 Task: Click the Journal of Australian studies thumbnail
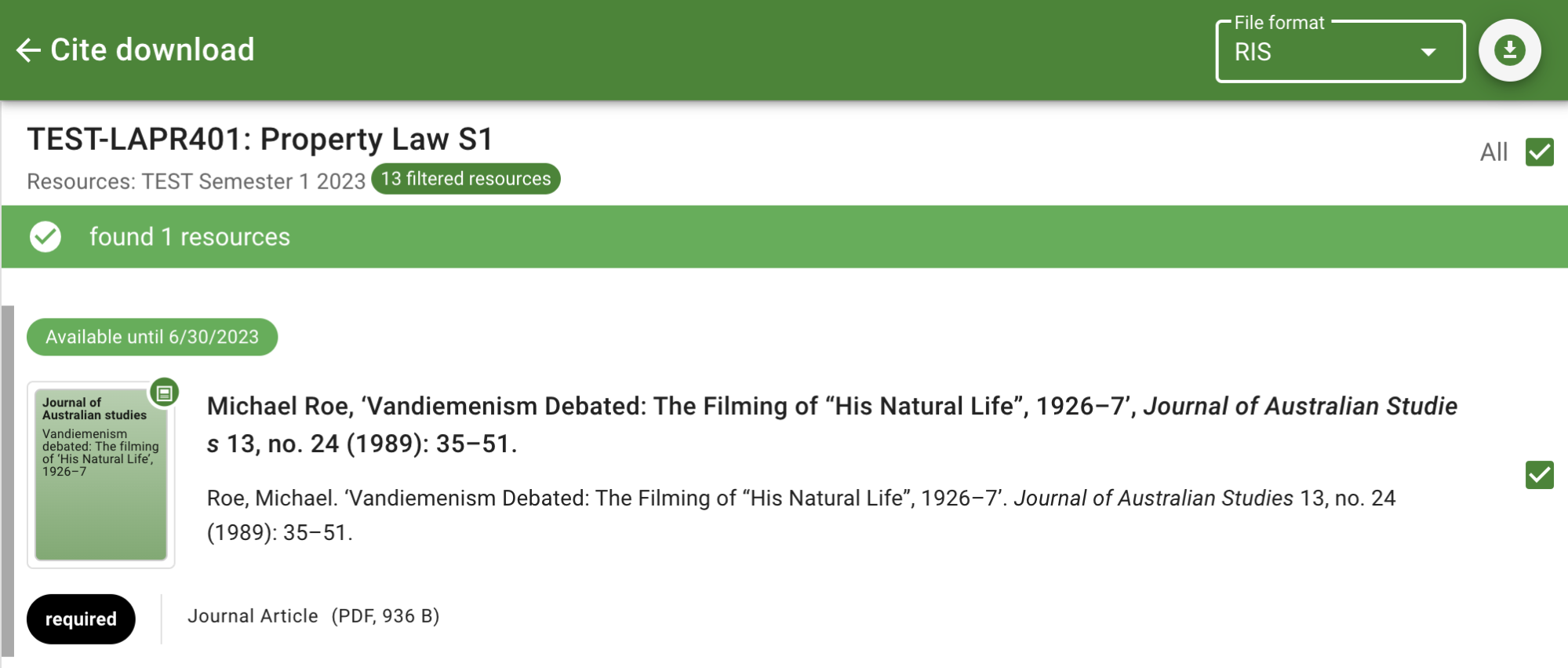pyautogui.click(x=101, y=475)
